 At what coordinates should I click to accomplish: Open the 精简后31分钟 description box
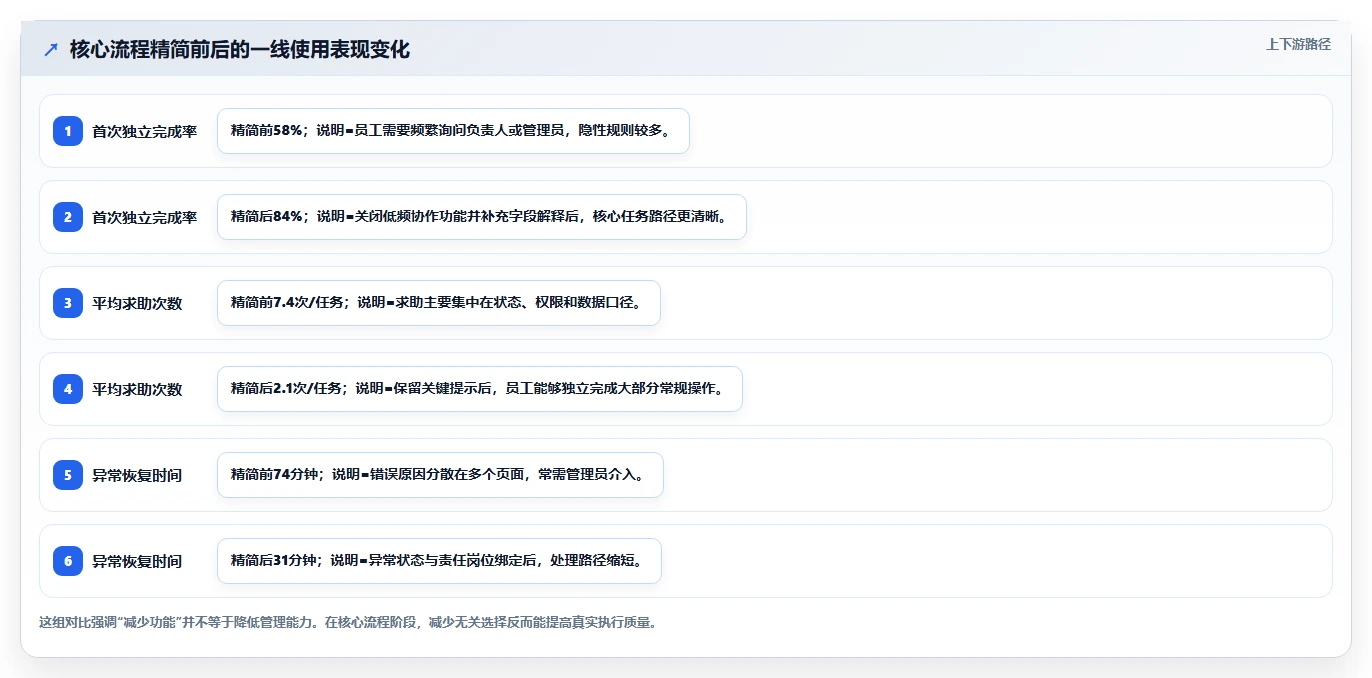[439, 561]
